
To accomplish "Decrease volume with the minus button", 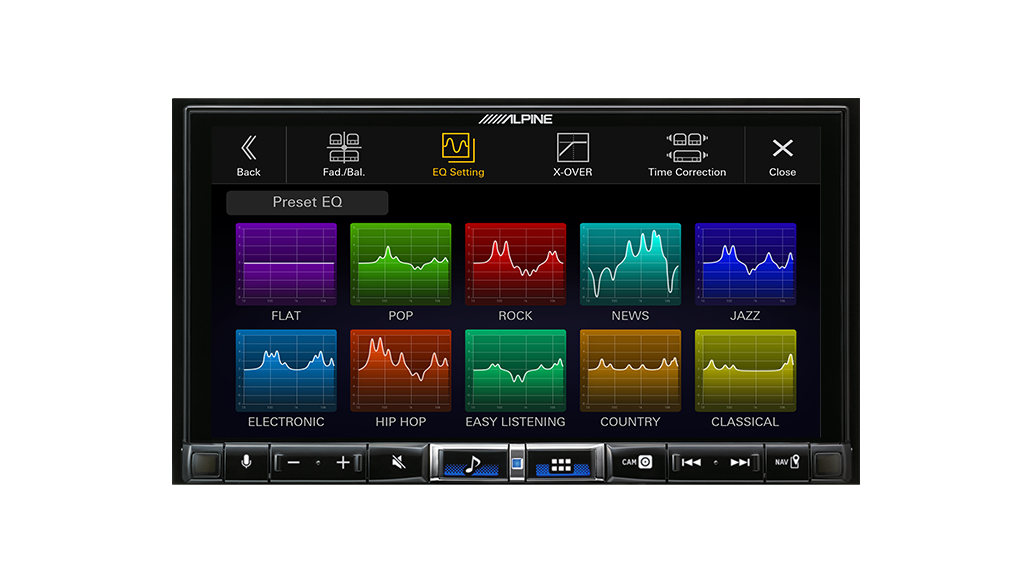I will pyautogui.click(x=293, y=463).
